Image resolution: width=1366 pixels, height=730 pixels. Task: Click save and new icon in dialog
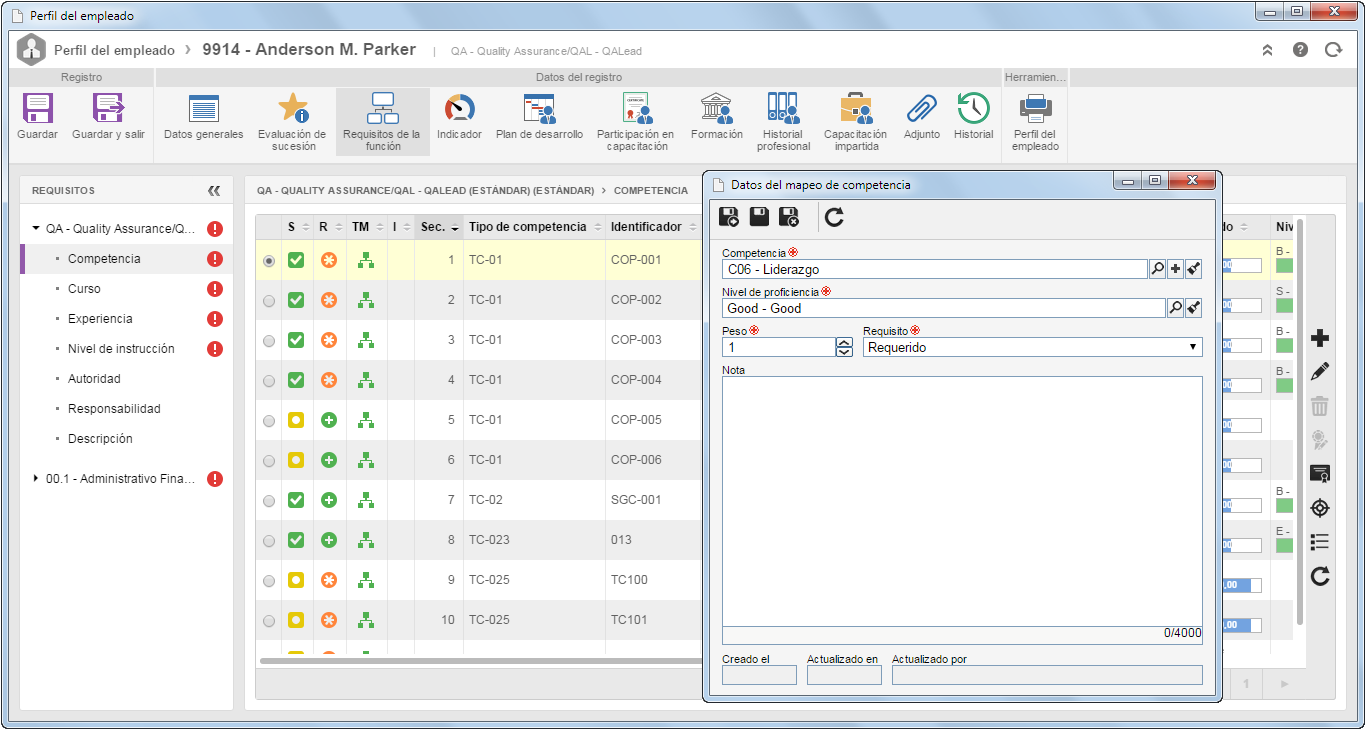pos(730,216)
